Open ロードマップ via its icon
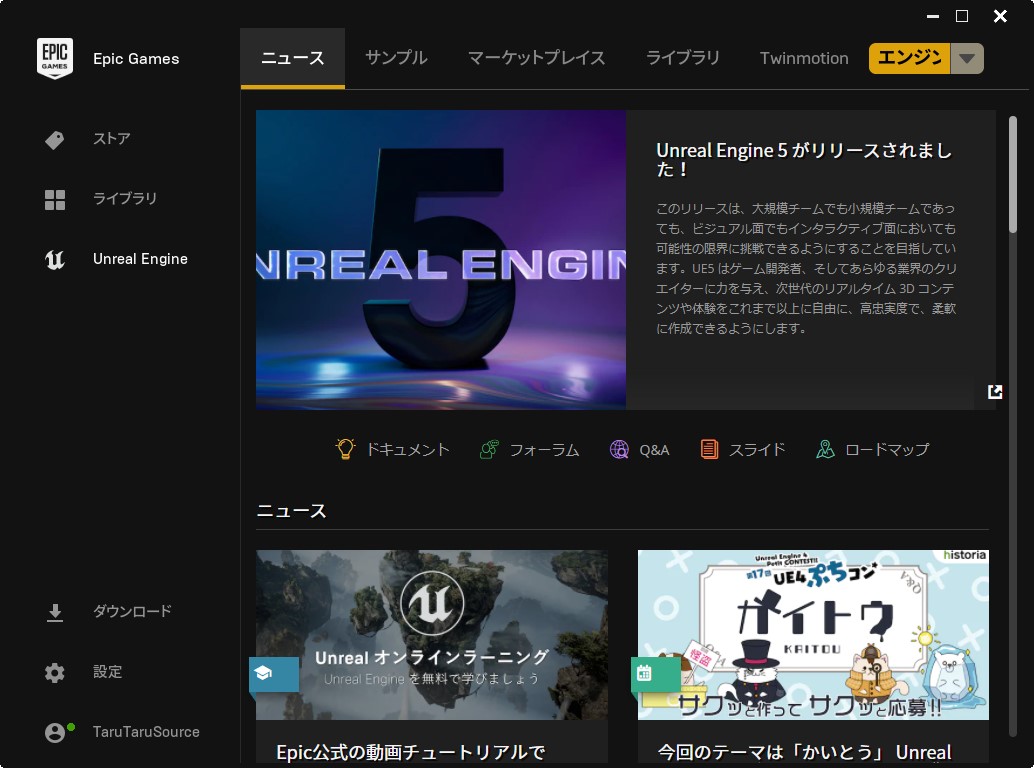 (x=825, y=449)
